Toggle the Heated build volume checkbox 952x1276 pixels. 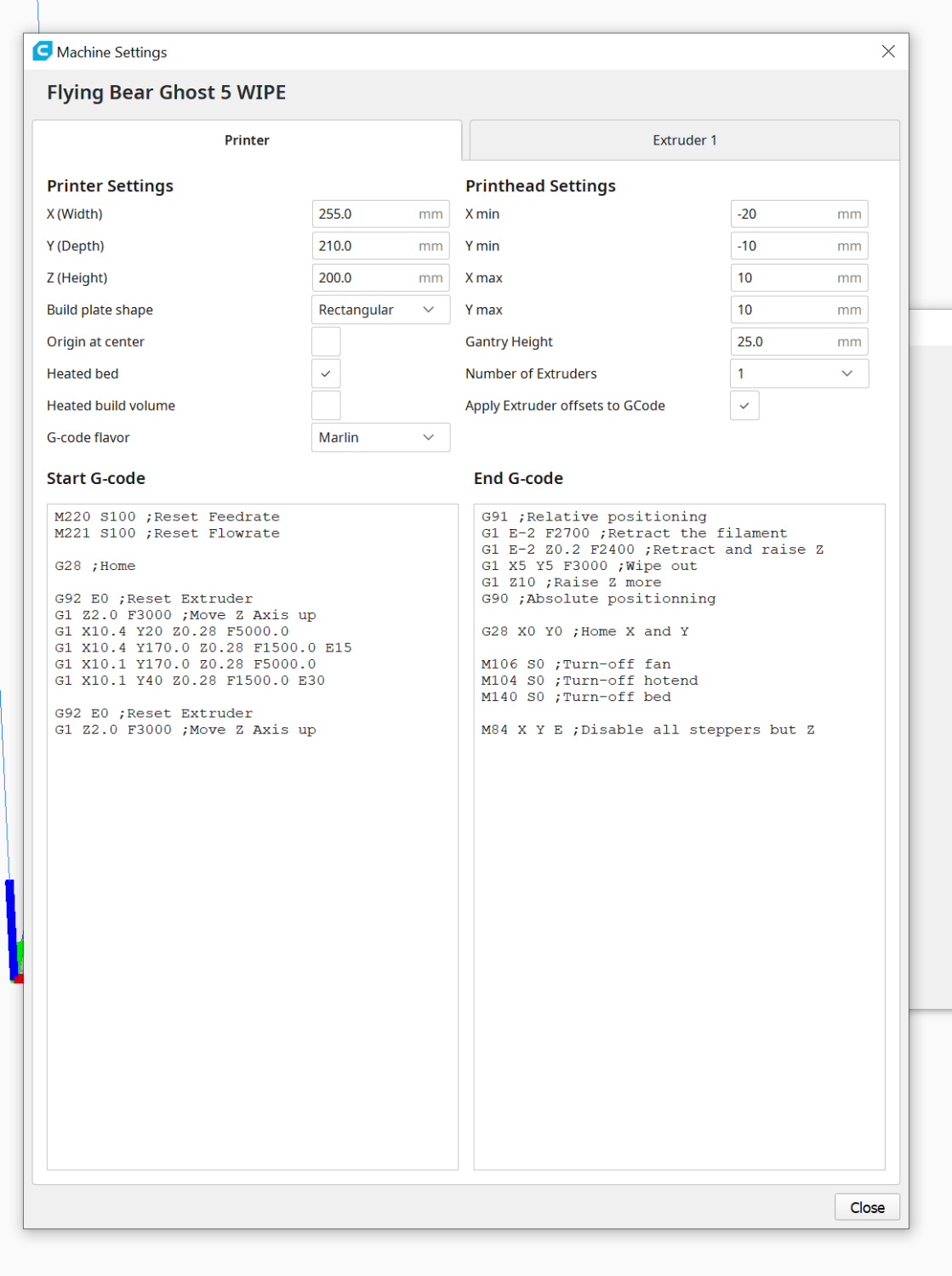pos(326,406)
